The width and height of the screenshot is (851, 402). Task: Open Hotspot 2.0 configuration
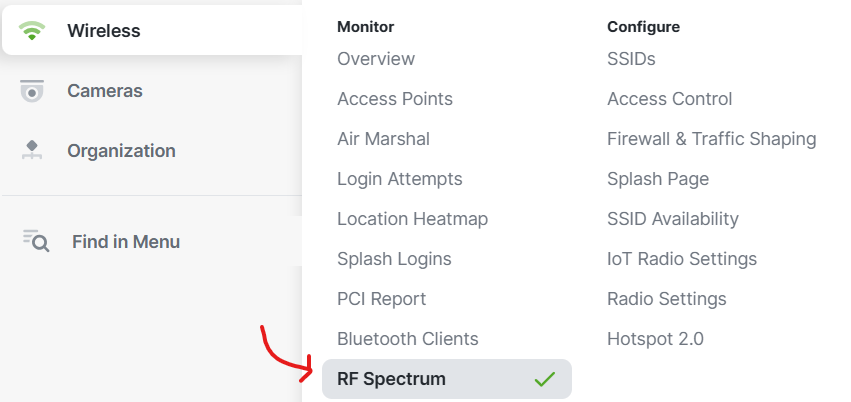point(655,339)
